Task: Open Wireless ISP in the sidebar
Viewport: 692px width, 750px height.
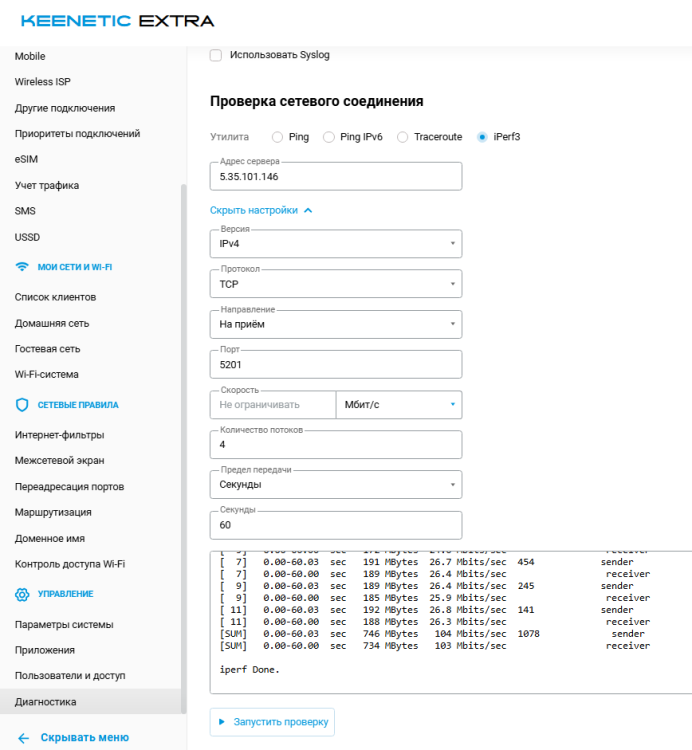Action: (43, 82)
